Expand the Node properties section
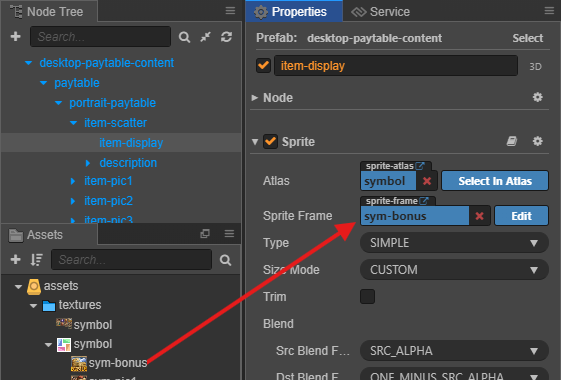 (x=255, y=98)
